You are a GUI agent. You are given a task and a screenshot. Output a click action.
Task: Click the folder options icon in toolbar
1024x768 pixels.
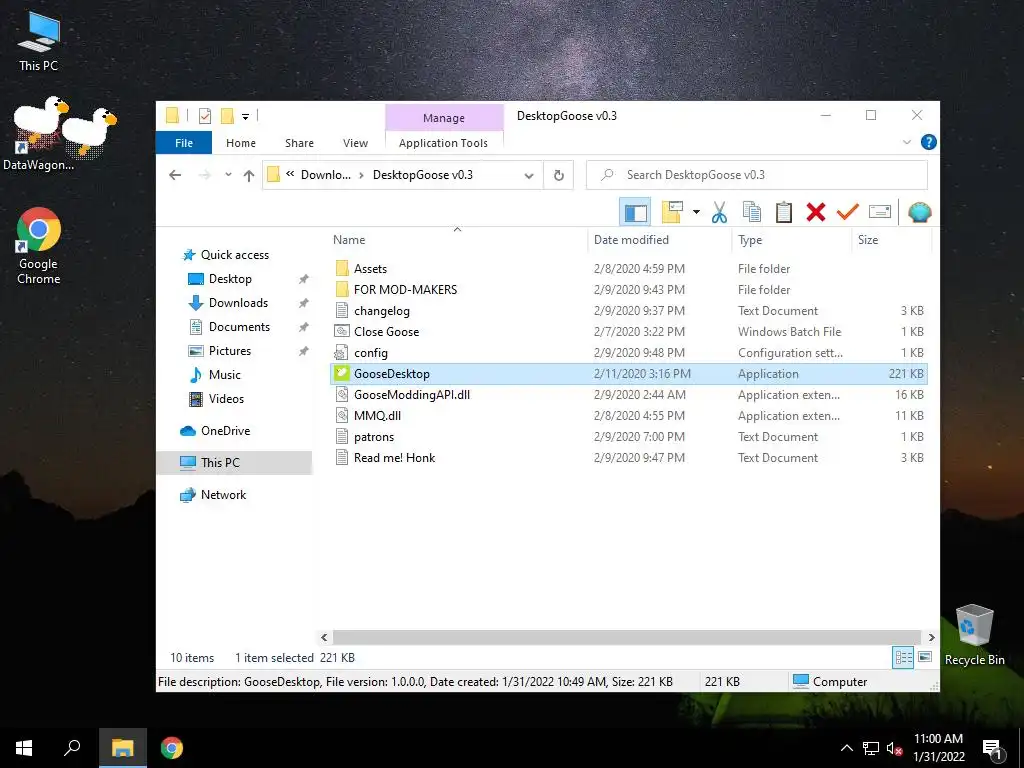(672, 212)
